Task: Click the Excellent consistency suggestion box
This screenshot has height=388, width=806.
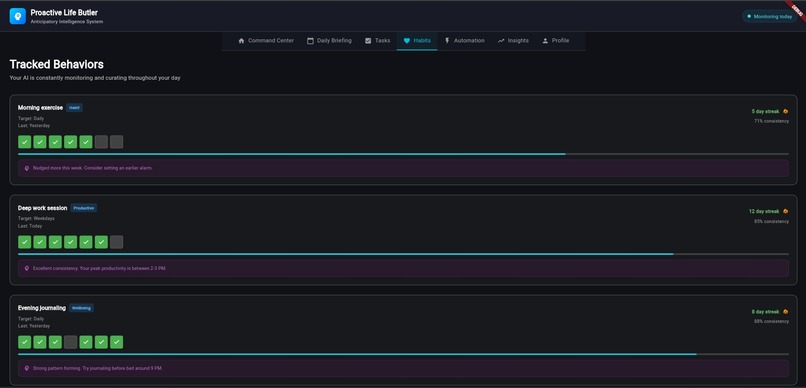Action: (403, 268)
